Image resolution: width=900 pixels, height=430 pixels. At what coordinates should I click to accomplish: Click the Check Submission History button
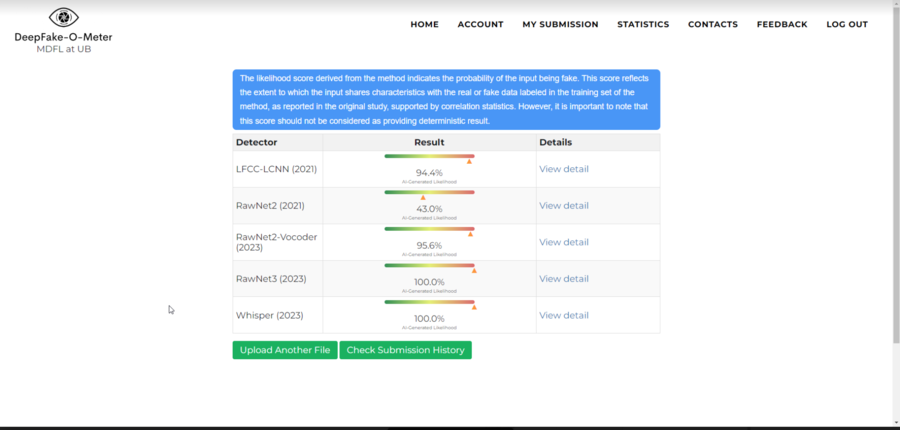tap(405, 350)
